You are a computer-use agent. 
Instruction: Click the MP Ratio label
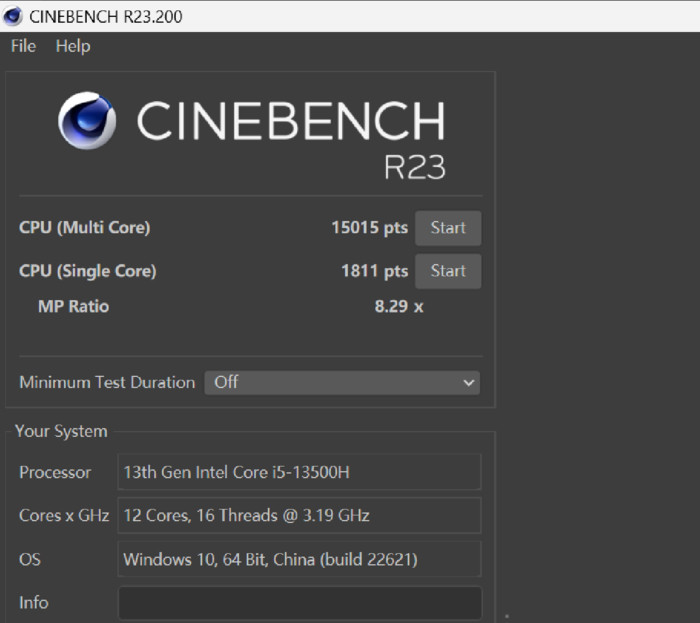(x=73, y=307)
